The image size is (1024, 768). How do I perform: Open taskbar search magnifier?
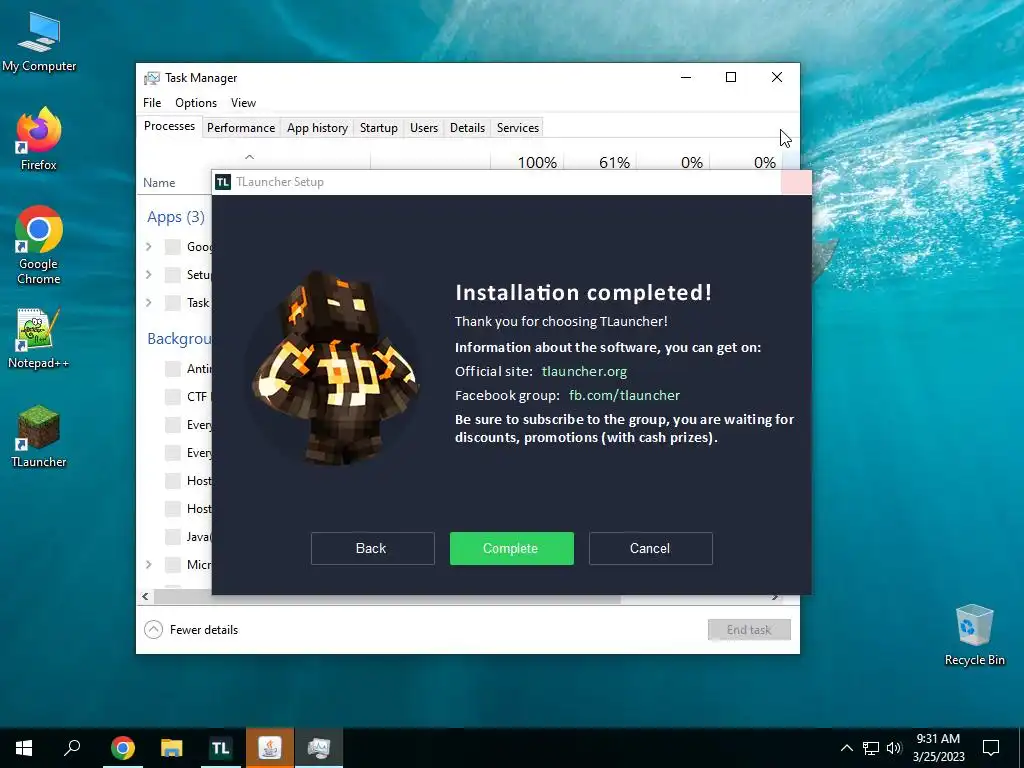[x=72, y=748]
